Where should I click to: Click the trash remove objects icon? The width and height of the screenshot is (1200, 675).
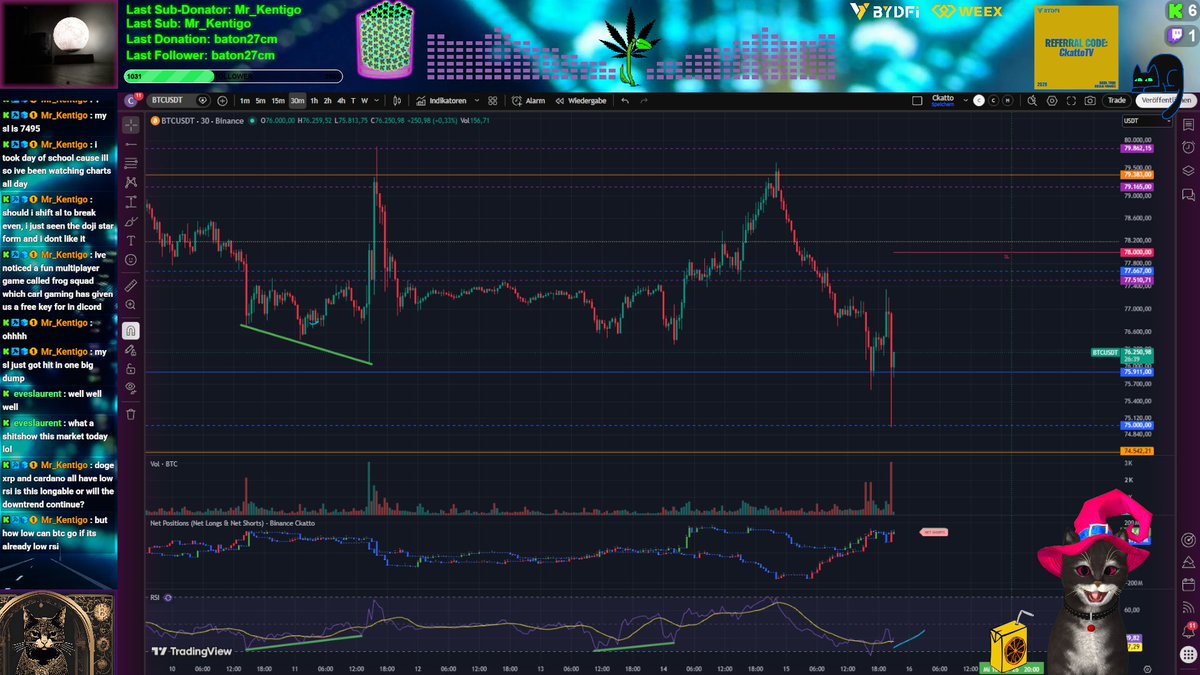pos(131,414)
